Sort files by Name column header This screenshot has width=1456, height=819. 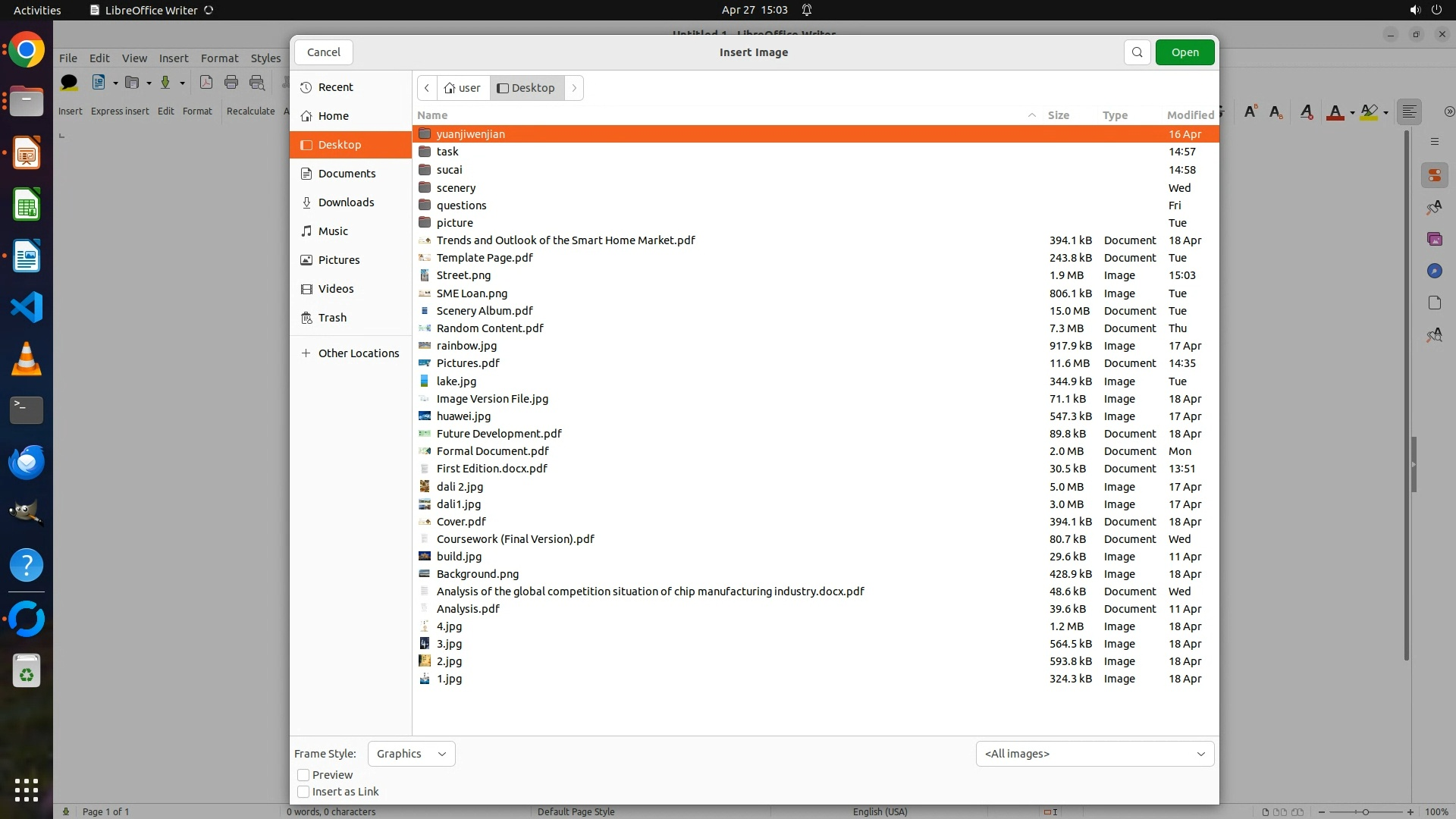click(432, 115)
